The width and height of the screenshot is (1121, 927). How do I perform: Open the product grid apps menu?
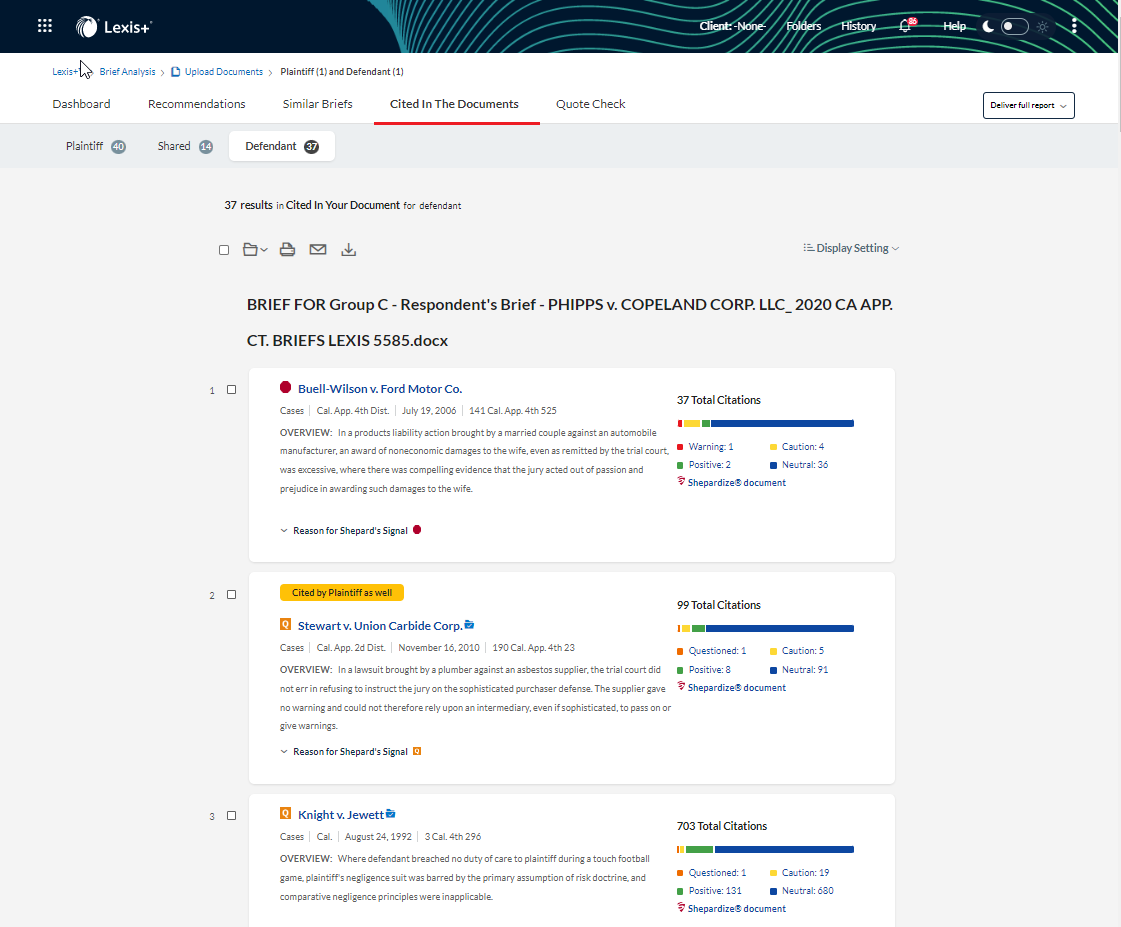tap(45, 26)
